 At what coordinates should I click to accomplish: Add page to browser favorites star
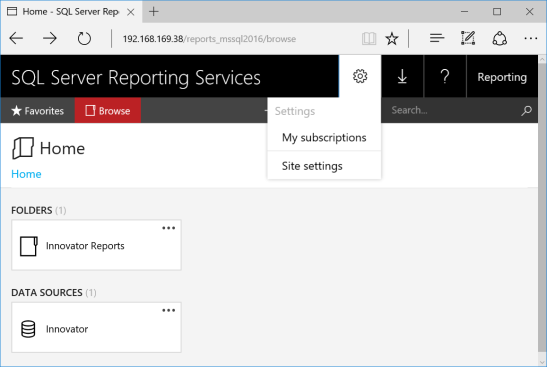pyautogui.click(x=392, y=38)
